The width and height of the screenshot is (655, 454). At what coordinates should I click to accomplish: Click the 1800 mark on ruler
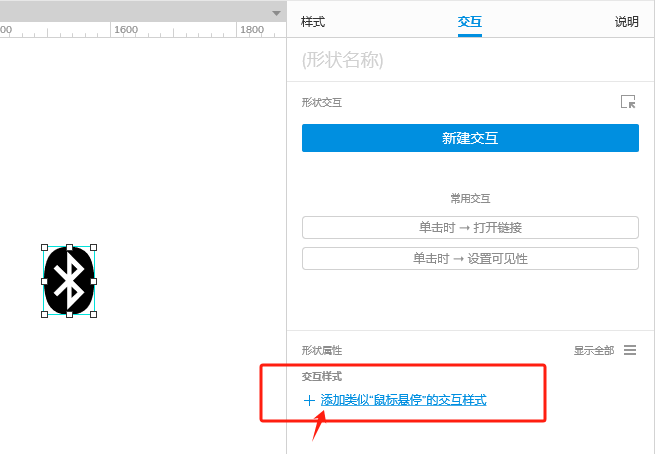(x=252, y=30)
